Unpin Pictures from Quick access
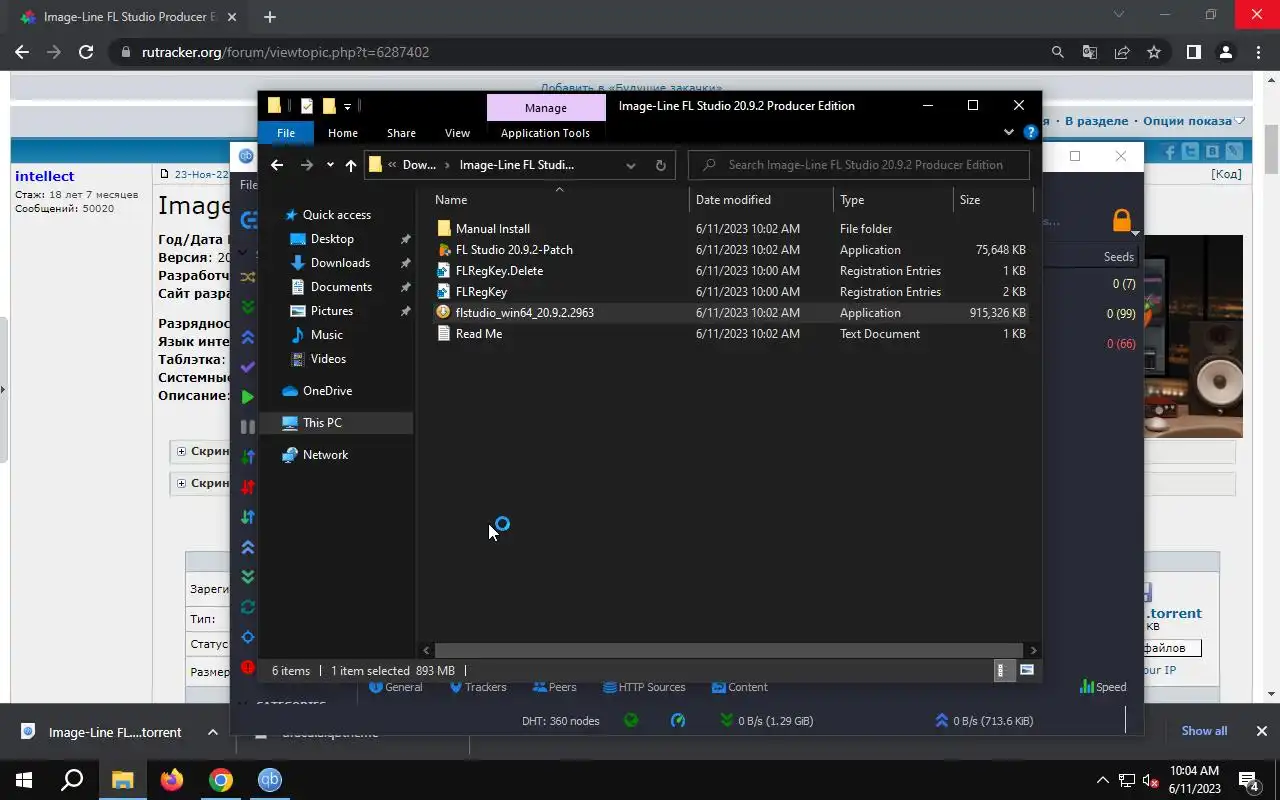The image size is (1280, 800). tap(405, 311)
